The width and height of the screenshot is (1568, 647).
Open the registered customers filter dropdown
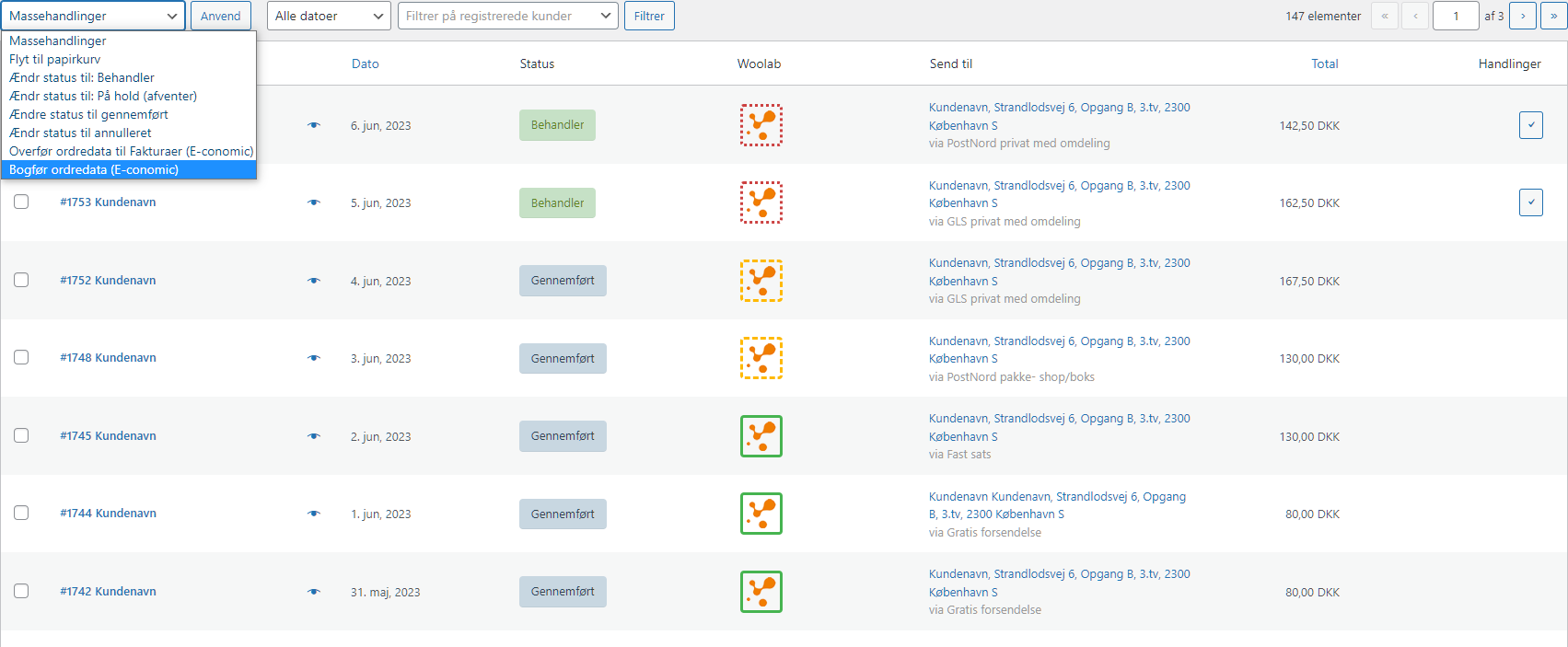tap(507, 16)
